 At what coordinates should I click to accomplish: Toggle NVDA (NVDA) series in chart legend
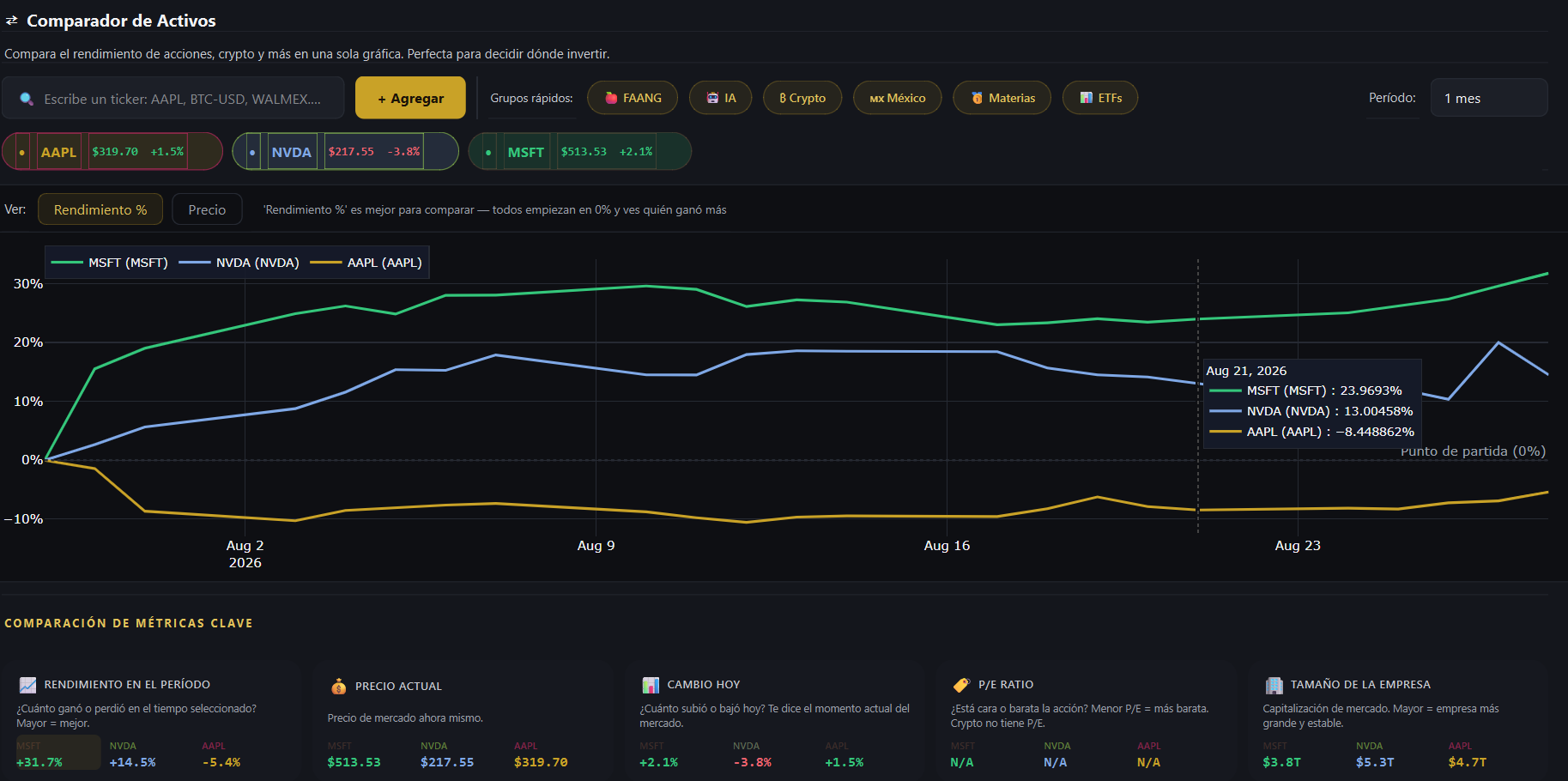239,263
